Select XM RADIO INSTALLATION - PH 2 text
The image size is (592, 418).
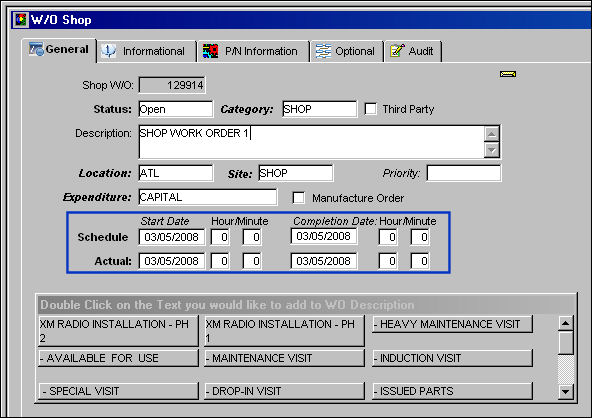coord(118,331)
